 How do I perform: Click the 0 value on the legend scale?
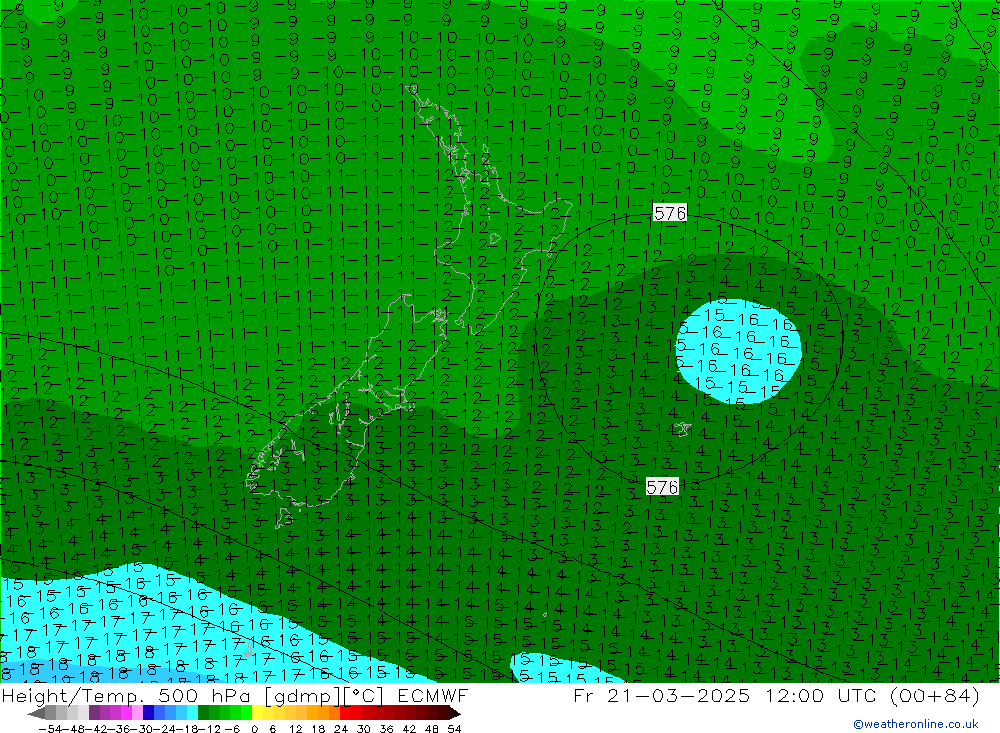[x=254, y=729]
